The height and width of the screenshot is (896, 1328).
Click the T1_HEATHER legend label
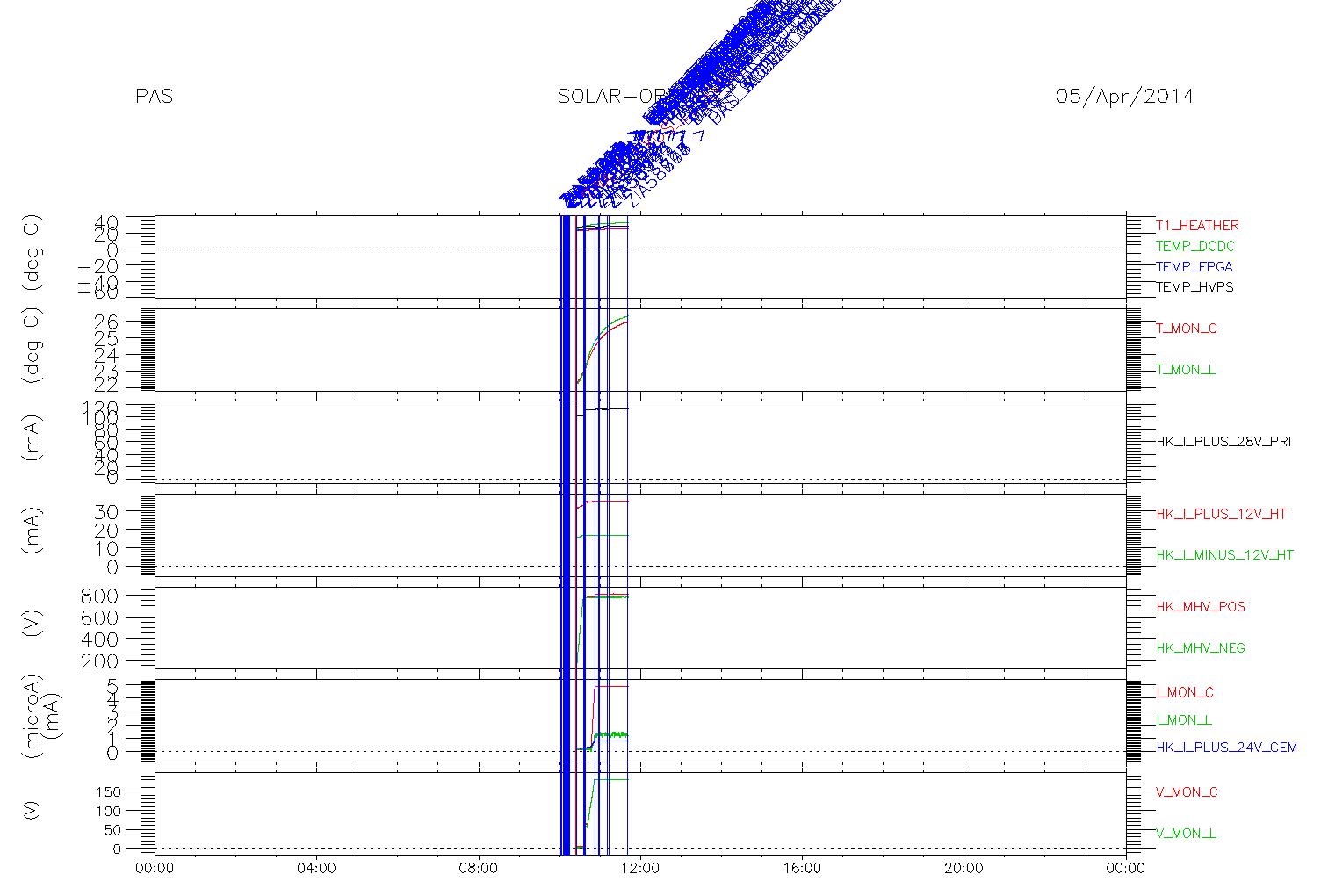1197,226
